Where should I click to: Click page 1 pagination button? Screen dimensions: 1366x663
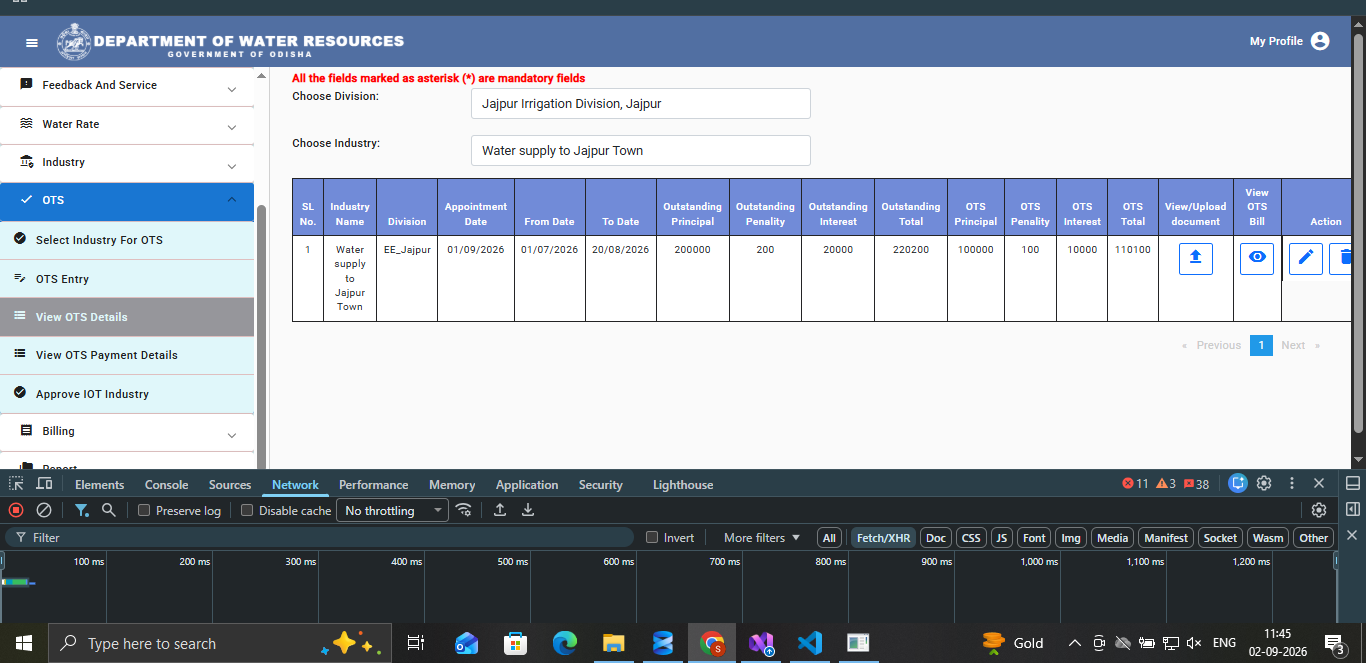1261,345
